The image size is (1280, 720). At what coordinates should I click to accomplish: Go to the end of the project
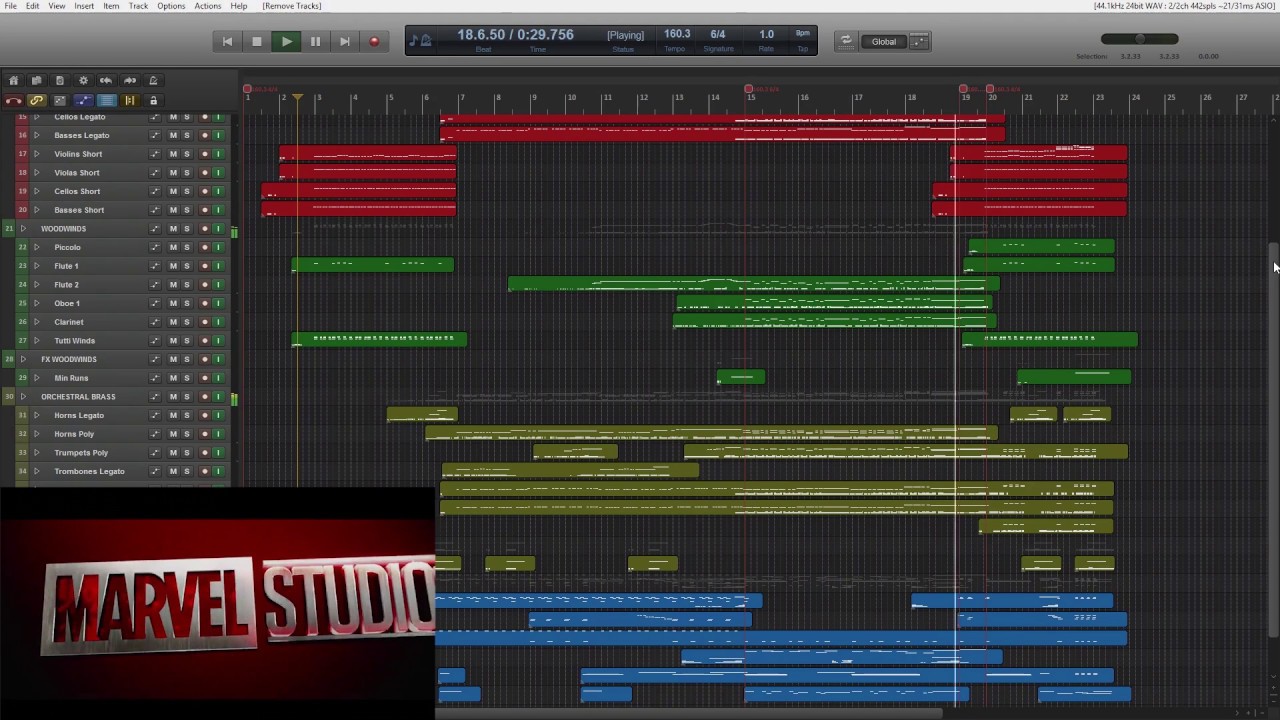click(x=345, y=41)
